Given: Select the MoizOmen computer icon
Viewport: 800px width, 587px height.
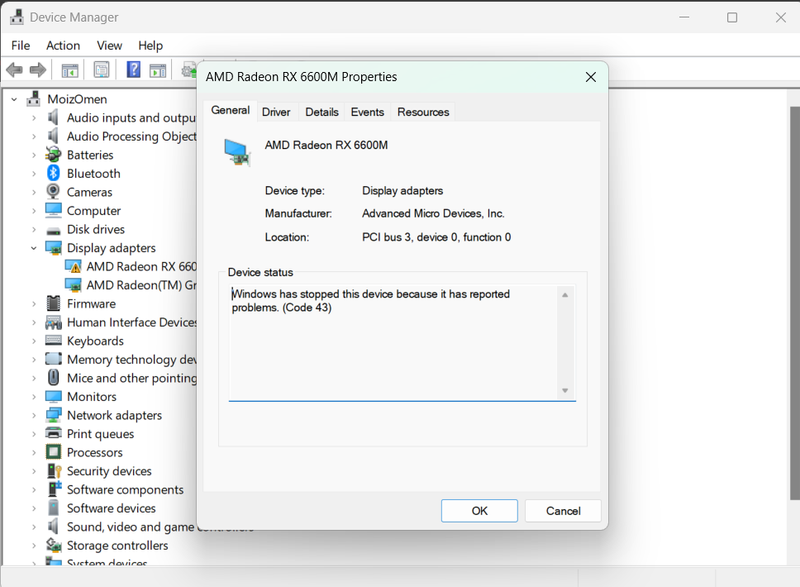Looking at the screenshot, I should (x=34, y=99).
